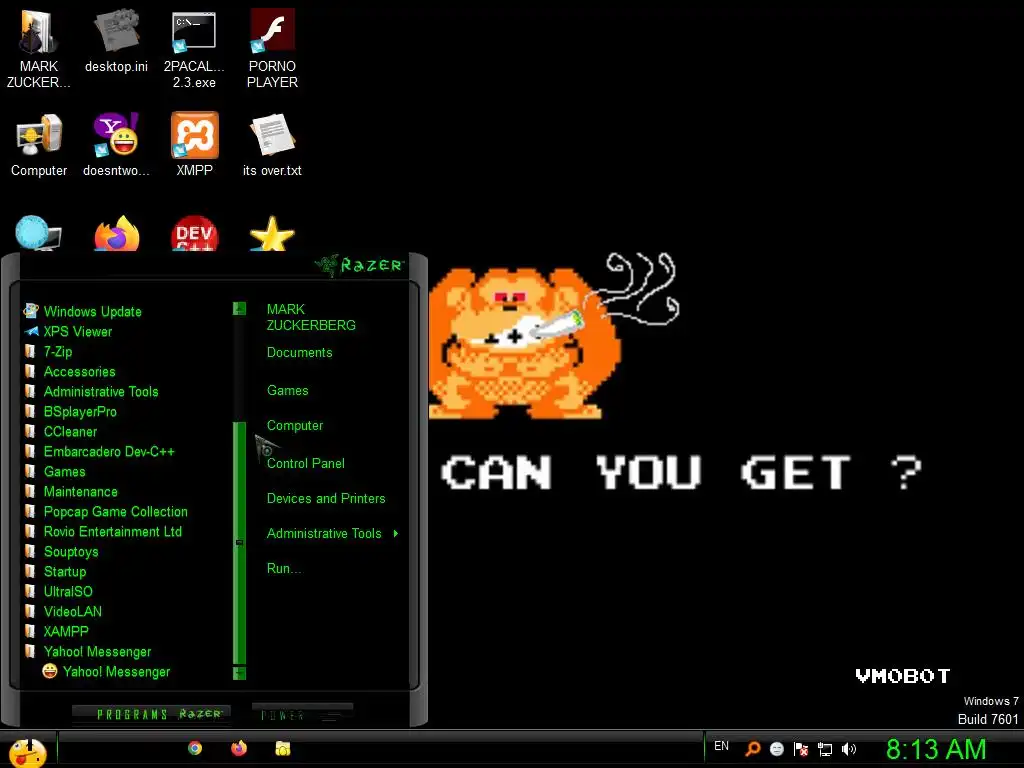
Task: Open the PORNO PLAYER Flash icon
Action: point(272,48)
